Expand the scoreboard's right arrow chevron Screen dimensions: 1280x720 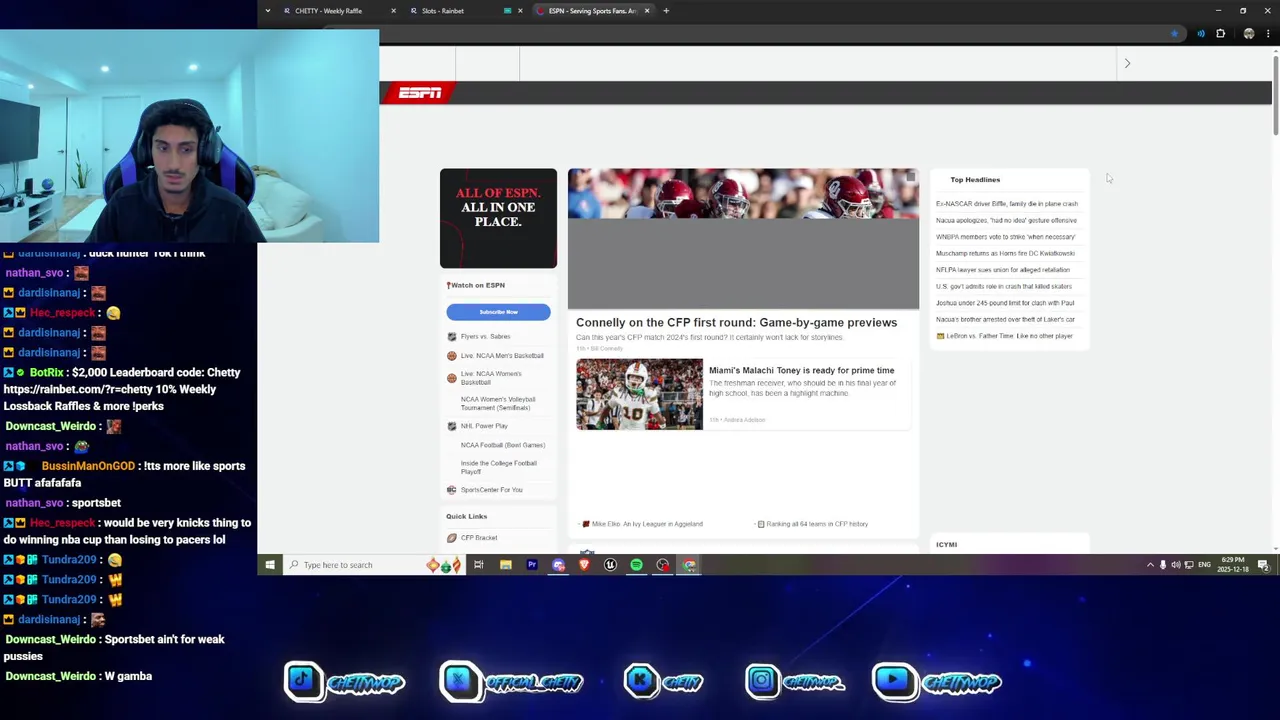pyautogui.click(x=1127, y=63)
